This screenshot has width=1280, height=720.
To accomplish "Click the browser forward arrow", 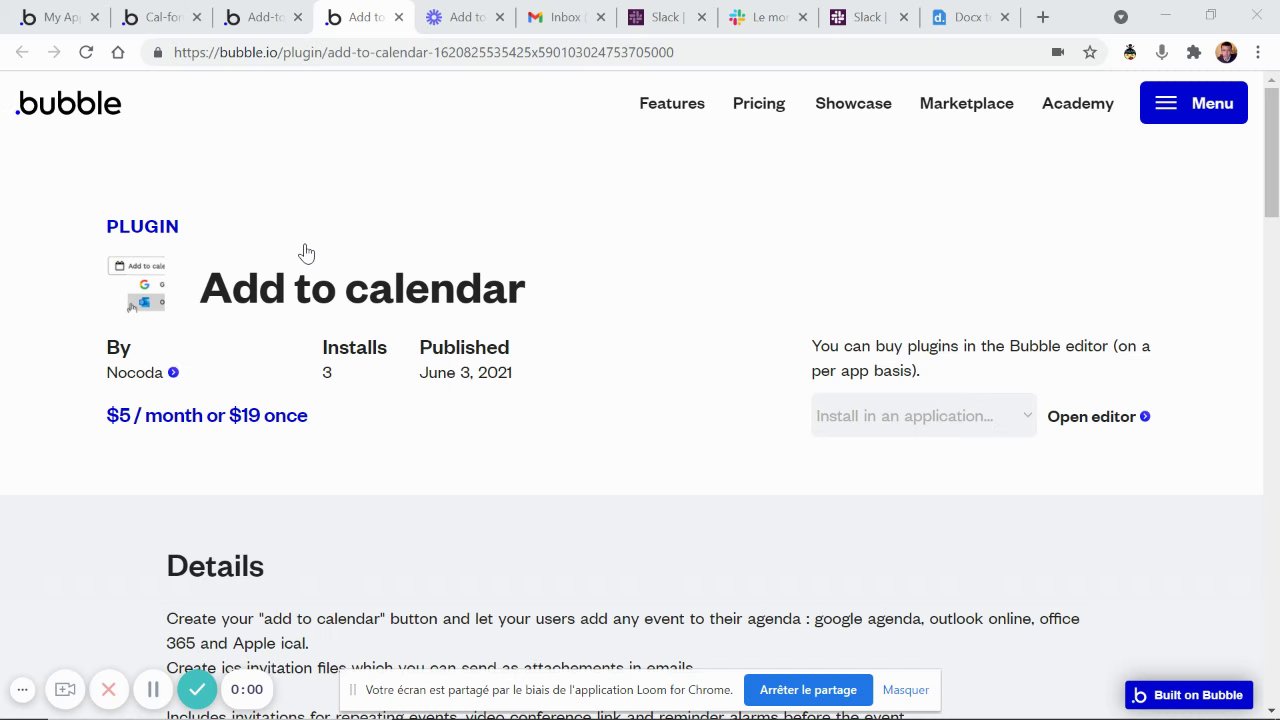I will coord(54,52).
